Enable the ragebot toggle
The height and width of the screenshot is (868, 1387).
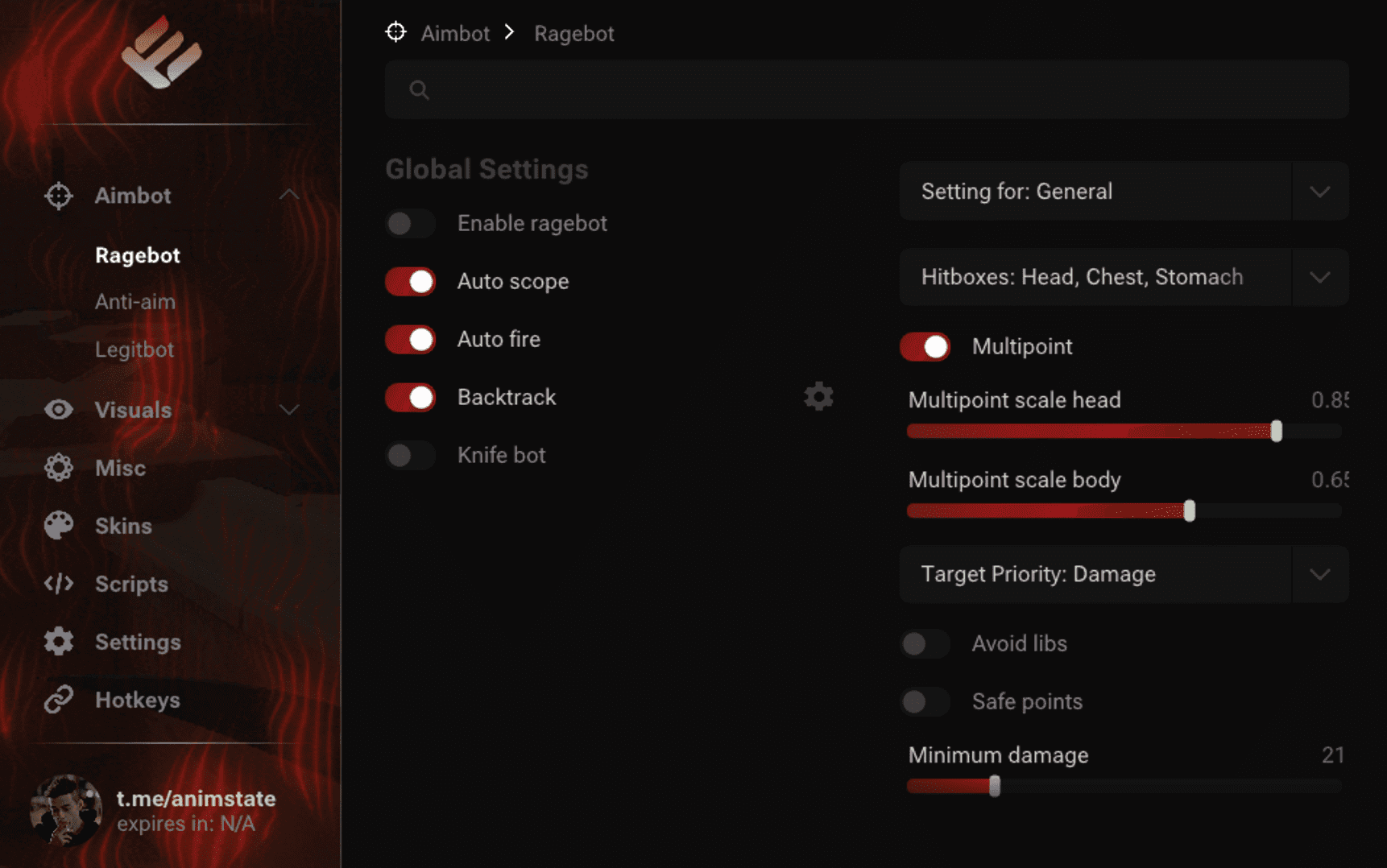pyautogui.click(x=410, y=223)
